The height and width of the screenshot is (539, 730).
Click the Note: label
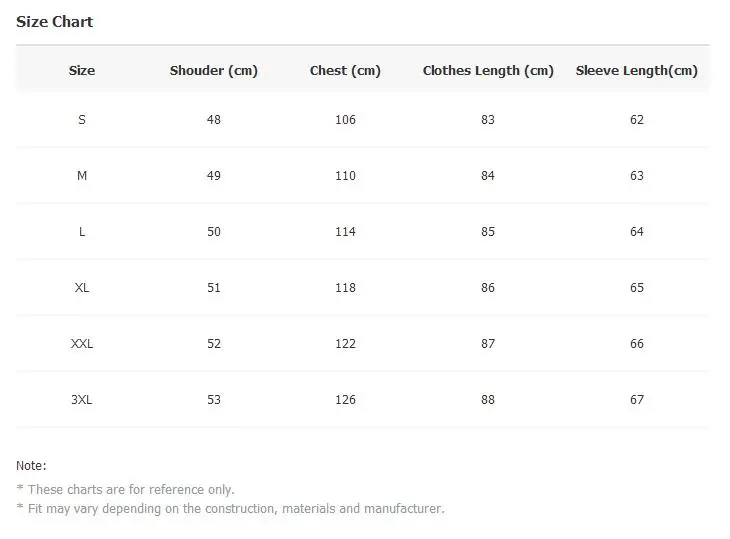pyautogui.click(x=31, y=465)
